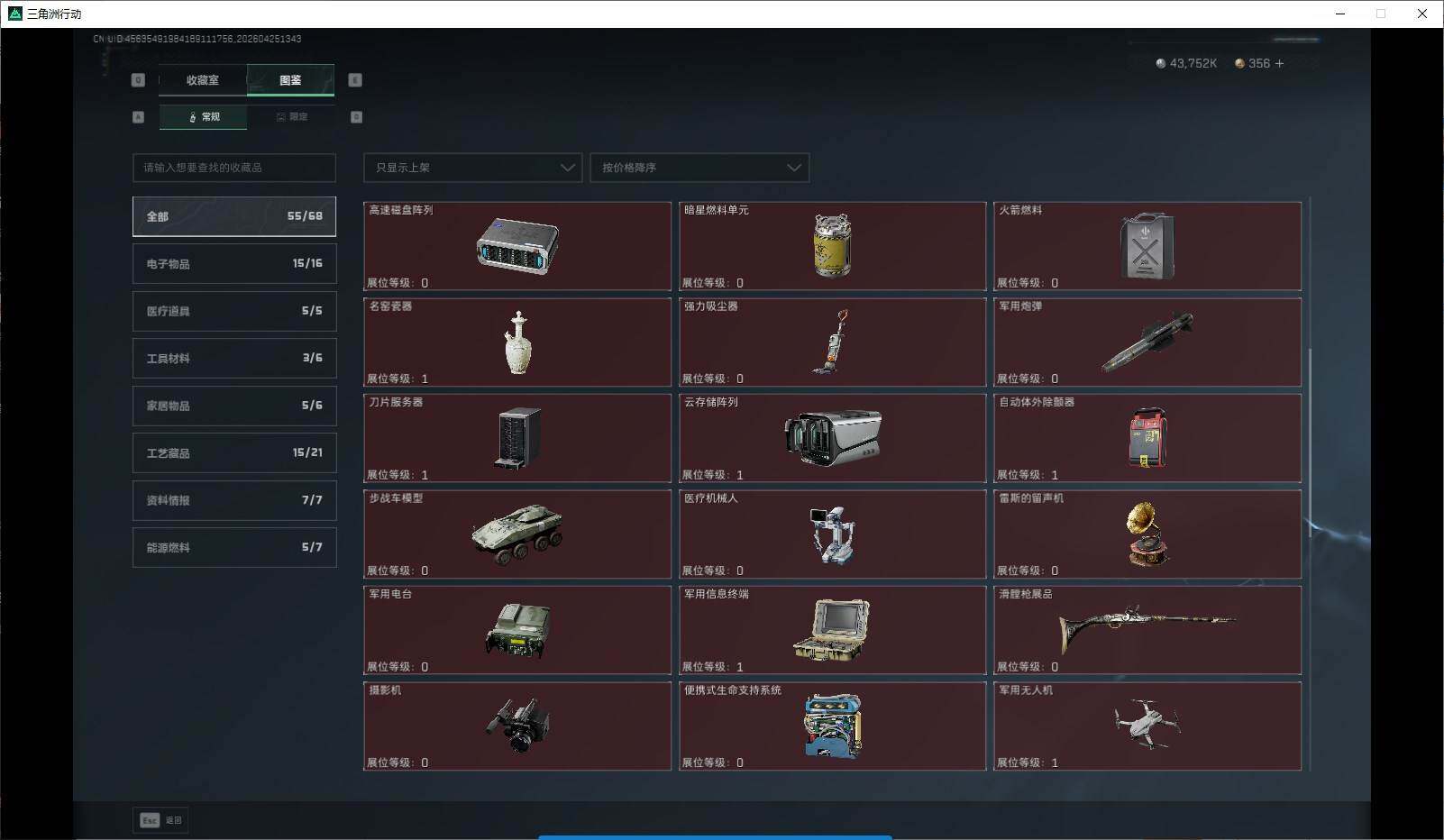Click the E key hint icon

pyautogui.click(x=355, y=80)
